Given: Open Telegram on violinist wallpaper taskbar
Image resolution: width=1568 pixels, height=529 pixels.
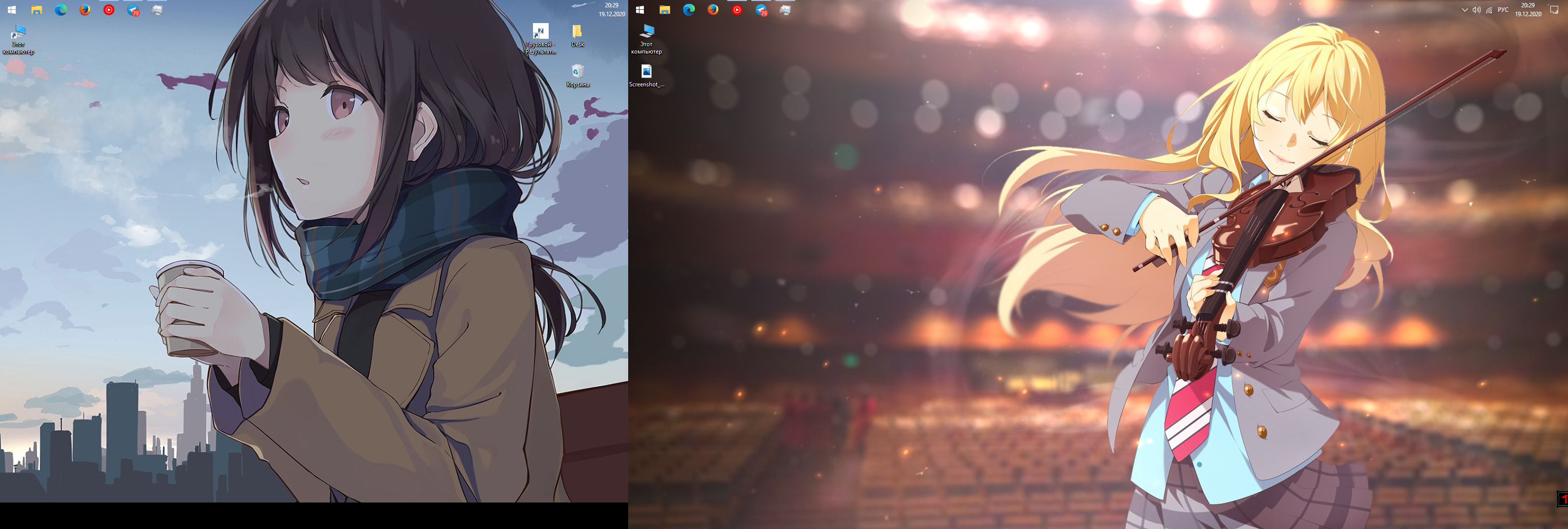Looking at the screenshot, I should click(x=762, y=10).
